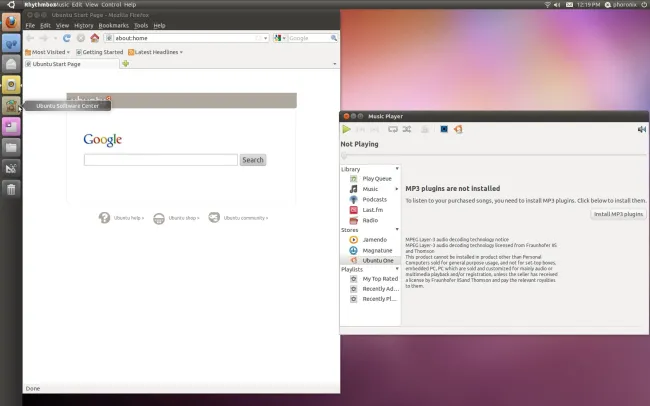Collapse the Stores section in Music Player
Image resolution: width=650 pixels, height=406 pixels.
[397, 229]
